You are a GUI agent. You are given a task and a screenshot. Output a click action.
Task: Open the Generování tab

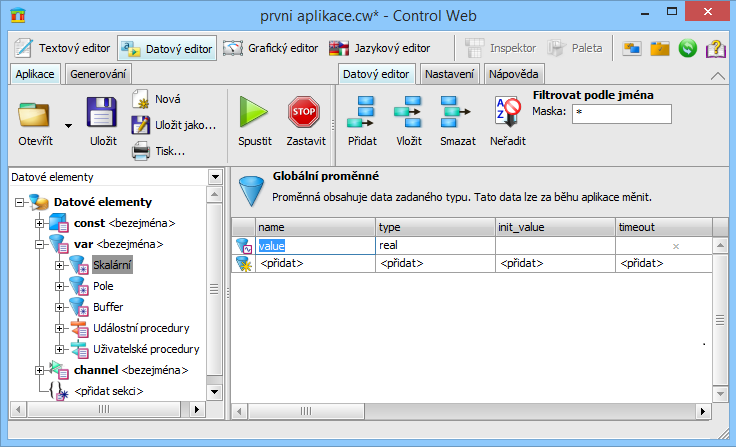click(98, 74)
